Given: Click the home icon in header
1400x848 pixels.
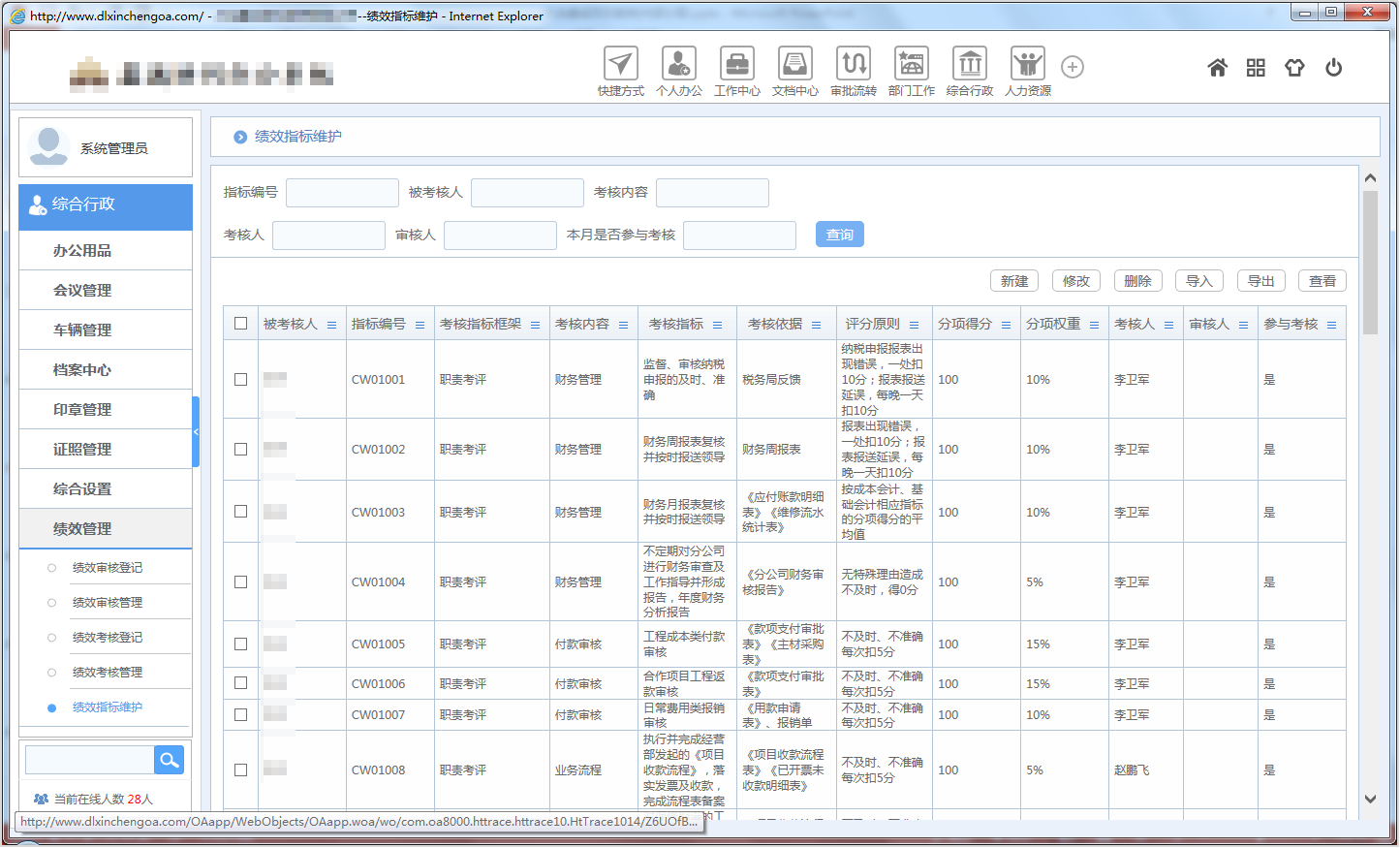Looking at the screenshot, I should (x=1217, y=68).
